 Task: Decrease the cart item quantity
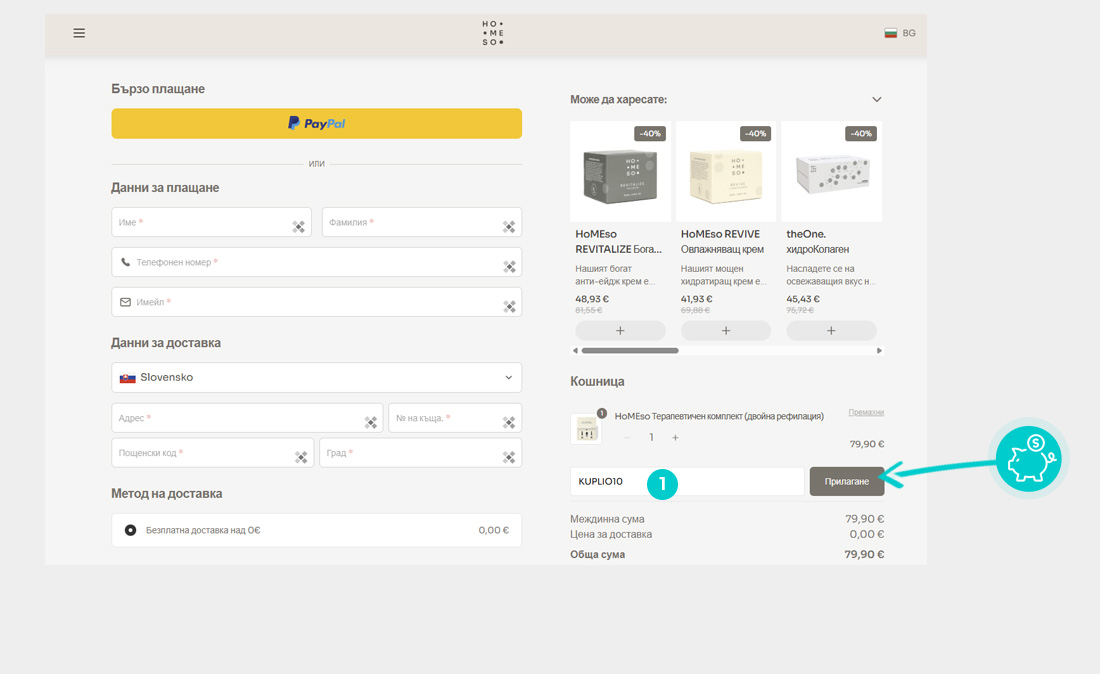(x=627, y=438)
